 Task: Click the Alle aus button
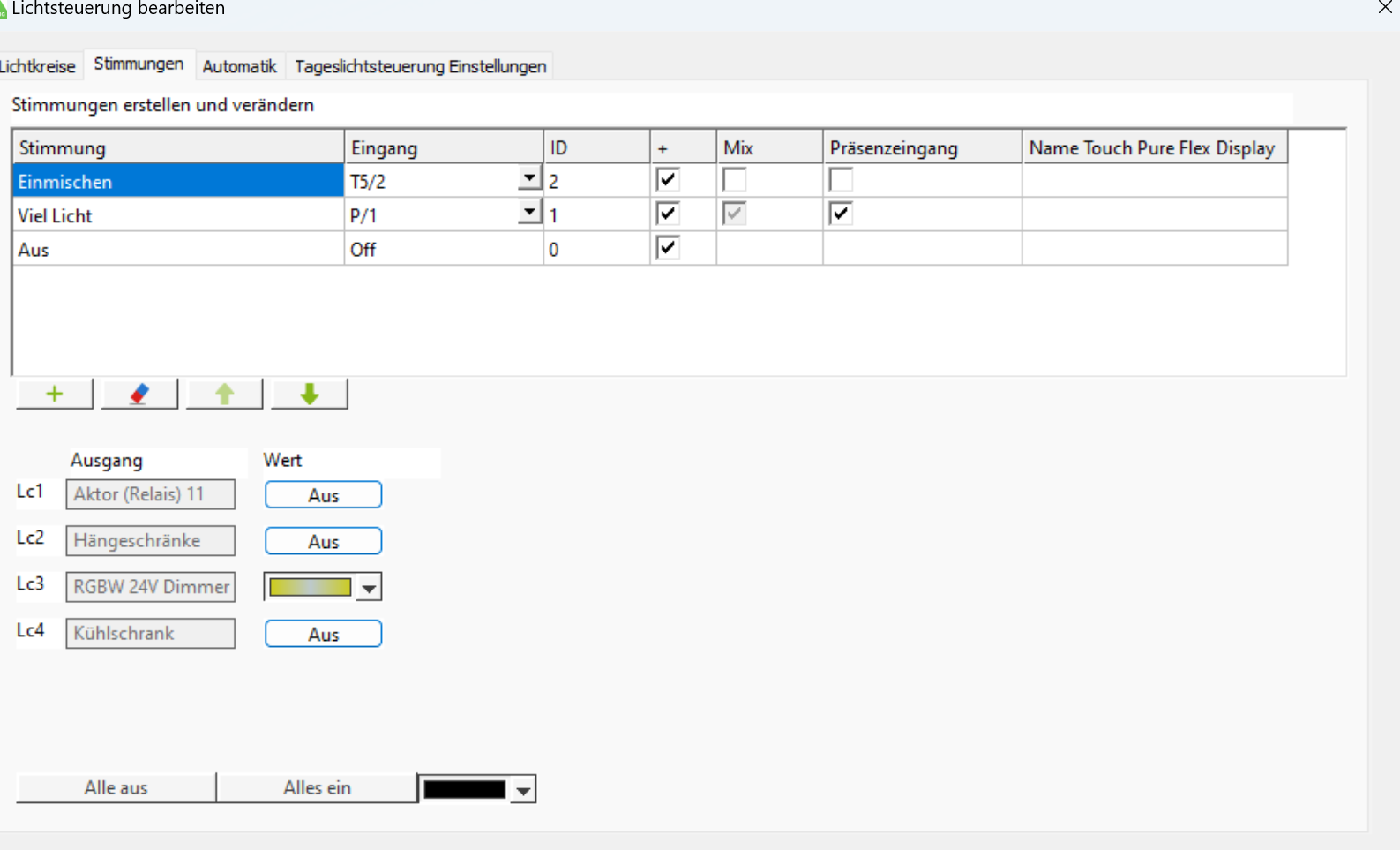point(116,788)
